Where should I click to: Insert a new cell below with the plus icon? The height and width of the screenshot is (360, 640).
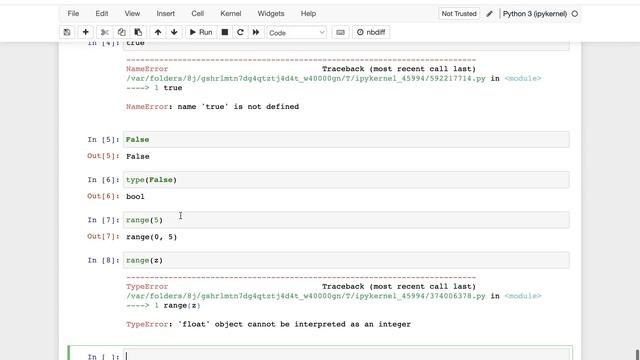(85, 32)
